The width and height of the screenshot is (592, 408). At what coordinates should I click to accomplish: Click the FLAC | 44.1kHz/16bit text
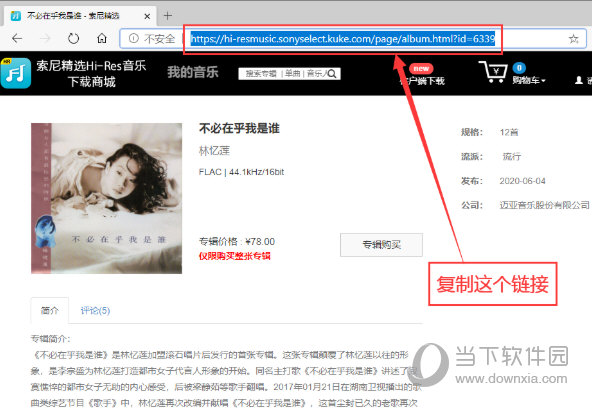coord(241,172)
